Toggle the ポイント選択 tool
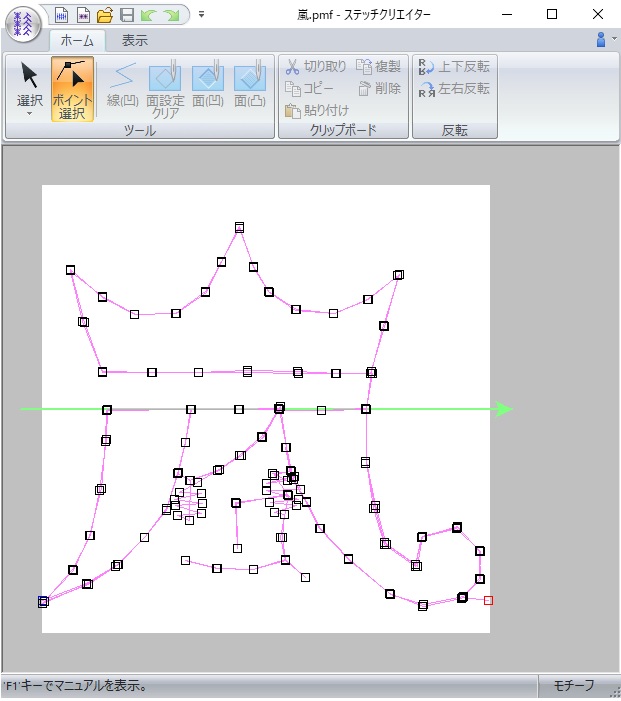The width and height of the screenshot is (621, 701). (72, 89)
